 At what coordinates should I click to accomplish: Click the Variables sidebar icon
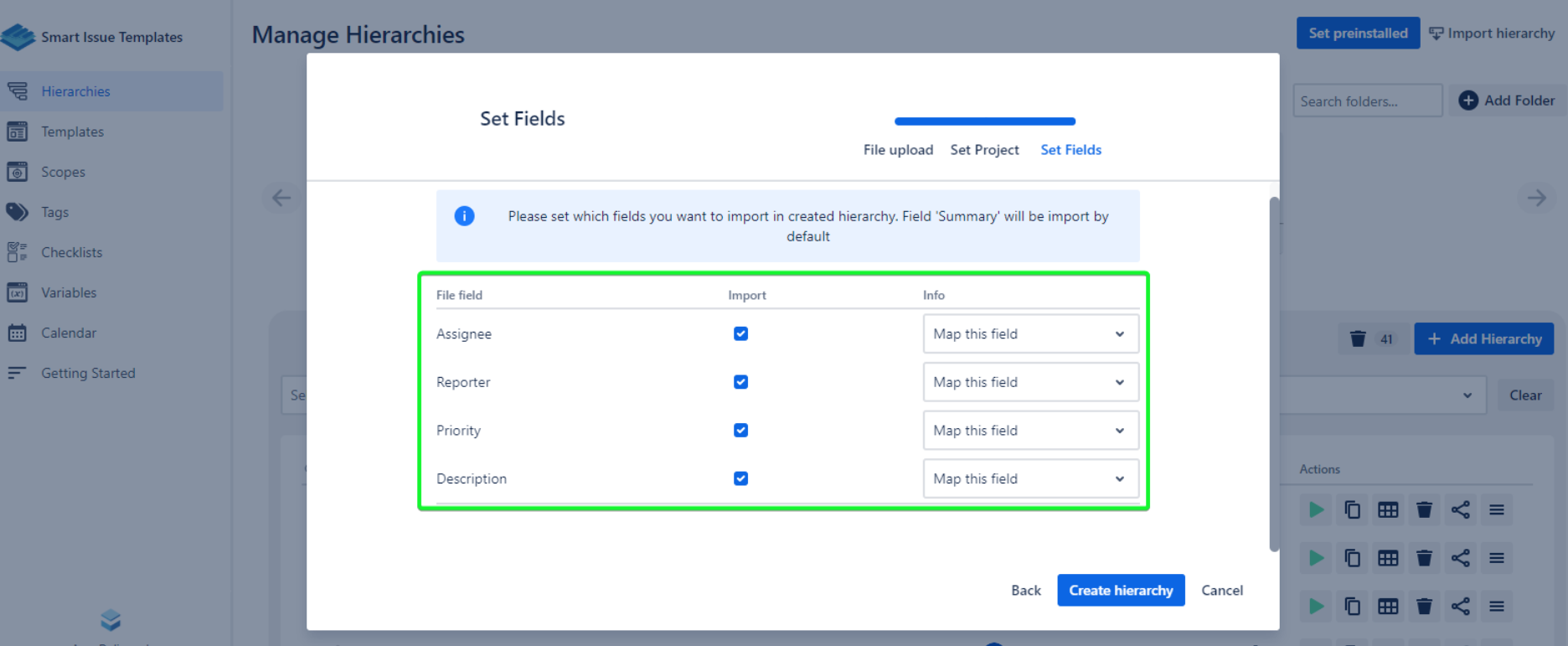[x=18, y=292]
